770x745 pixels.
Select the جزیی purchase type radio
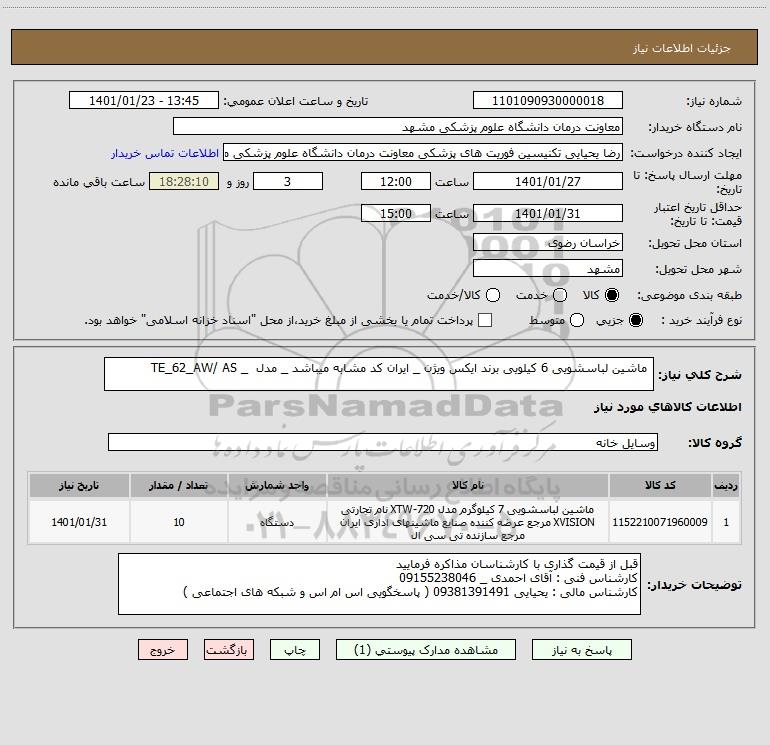coord(635,320)
